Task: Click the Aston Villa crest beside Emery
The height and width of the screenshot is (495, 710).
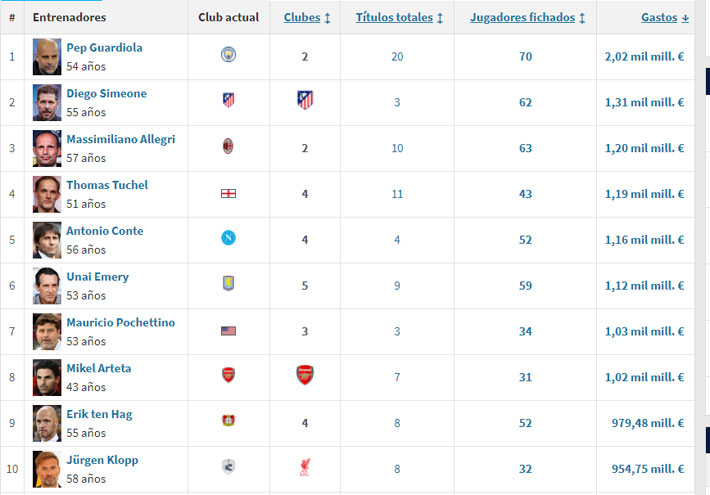Action: [x=228, y=284]
